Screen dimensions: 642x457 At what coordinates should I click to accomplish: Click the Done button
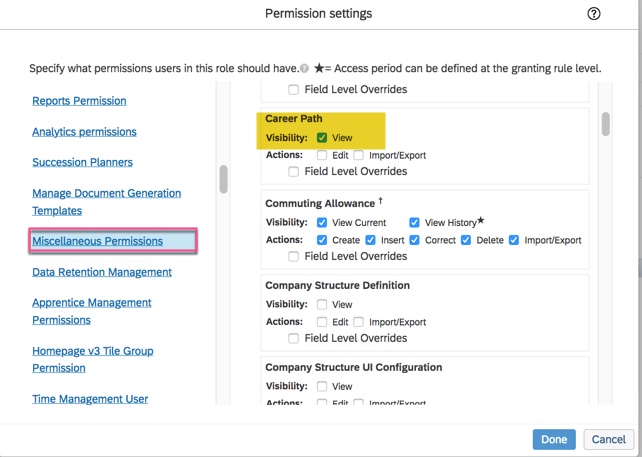point(554,439)
